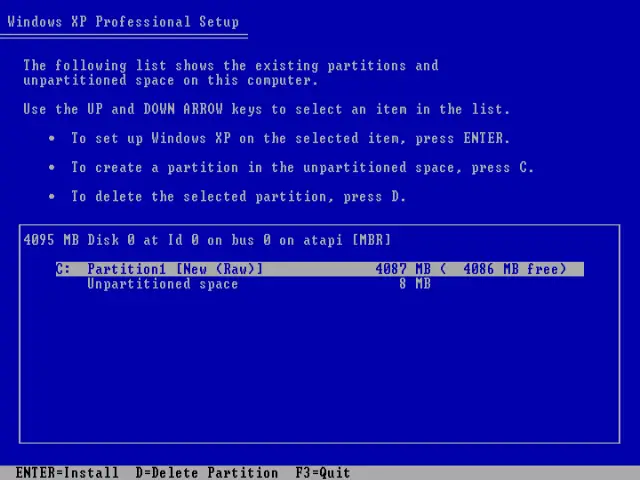640x480 pixels.
Task: Click the C: drive letter label
Action: coord(63,269)
